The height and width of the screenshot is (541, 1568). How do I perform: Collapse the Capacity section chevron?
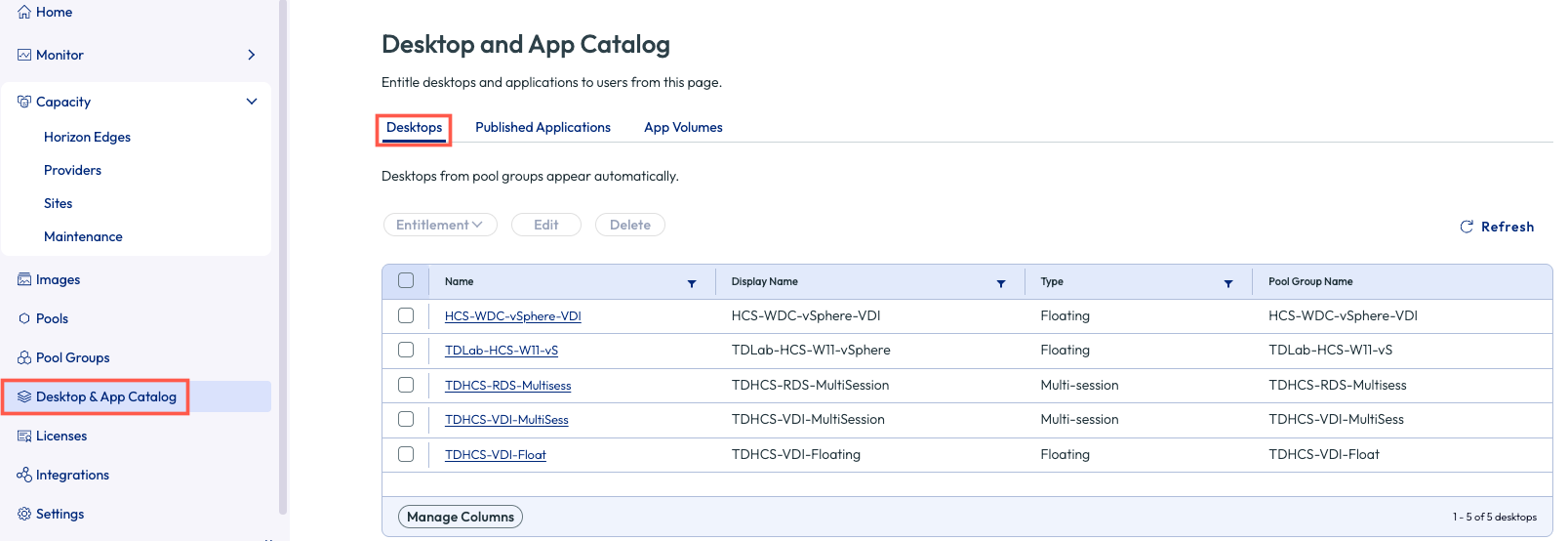point(252,102)
